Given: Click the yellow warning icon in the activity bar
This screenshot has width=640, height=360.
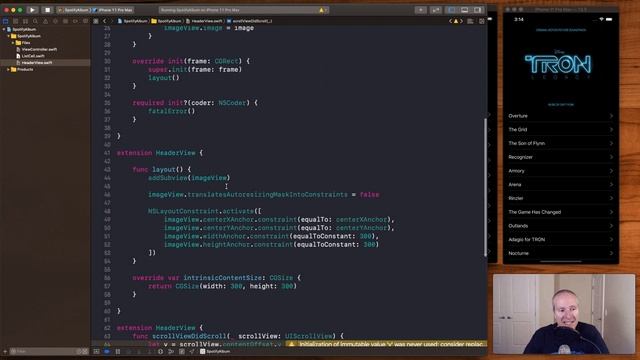Looking at the screenshot, I should click(x=322, y=10).
